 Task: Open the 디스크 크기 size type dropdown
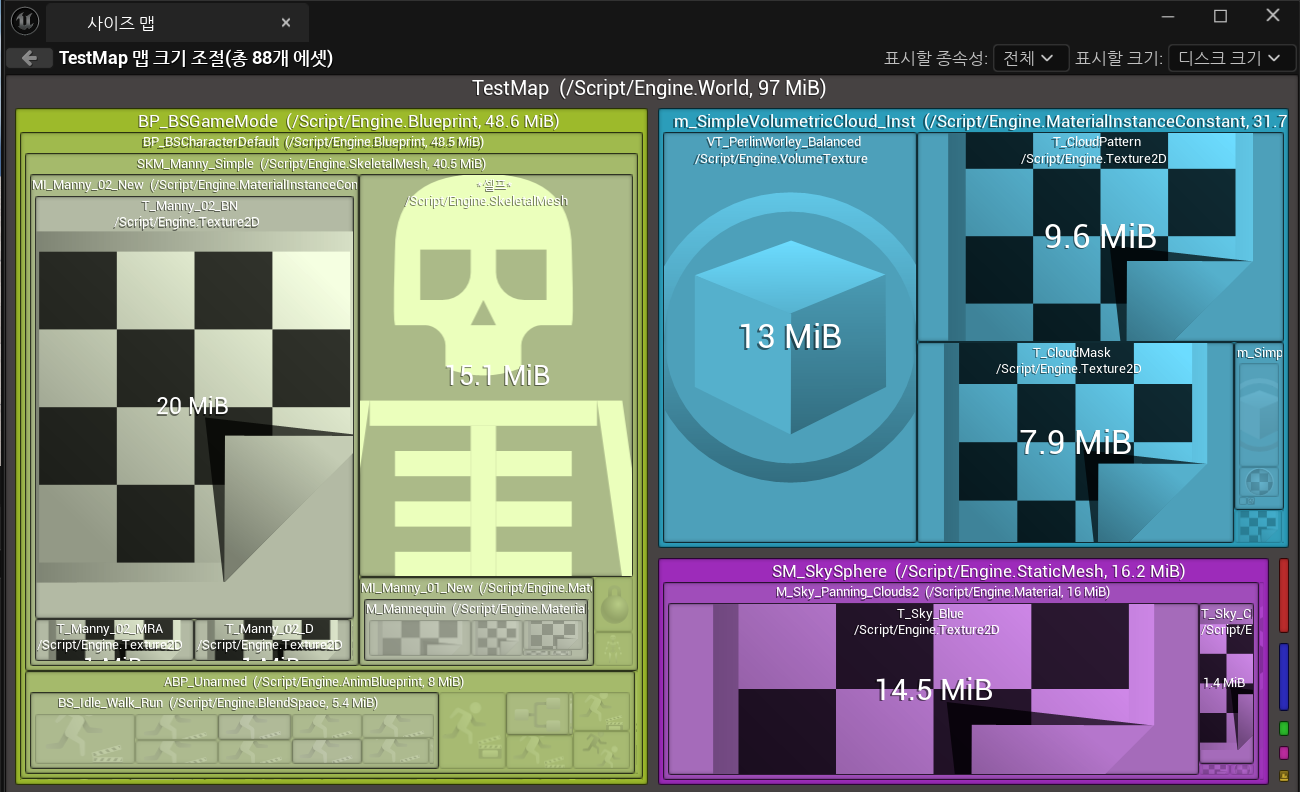pos(1229,58)
